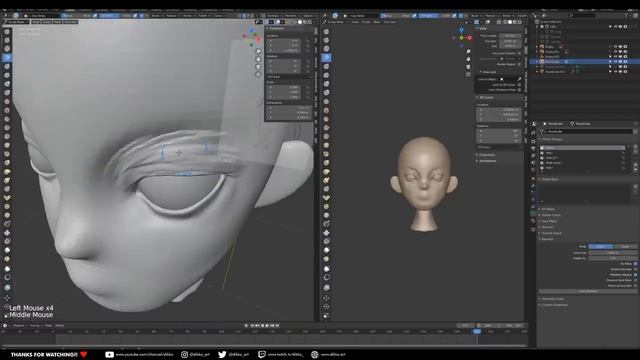The width and height of the screenshot is (640, 360).
Task: Toggle the Render Region checkbox
Action: point(519,64)
